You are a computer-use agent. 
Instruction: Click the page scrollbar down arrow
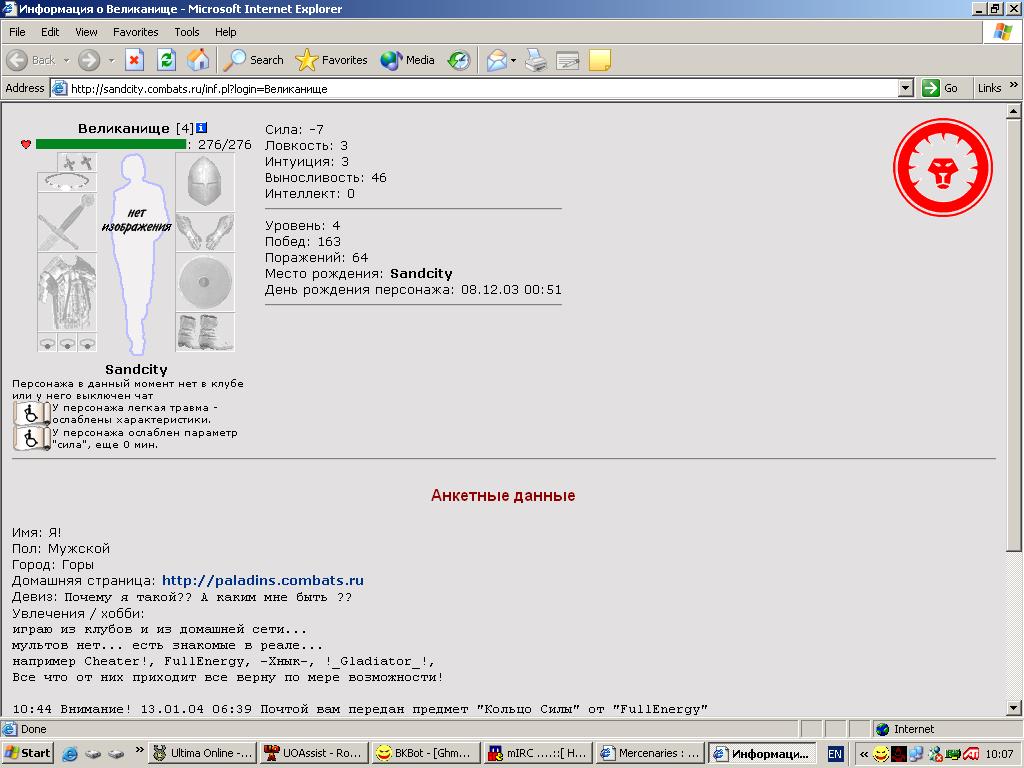tap(1013, 707)
